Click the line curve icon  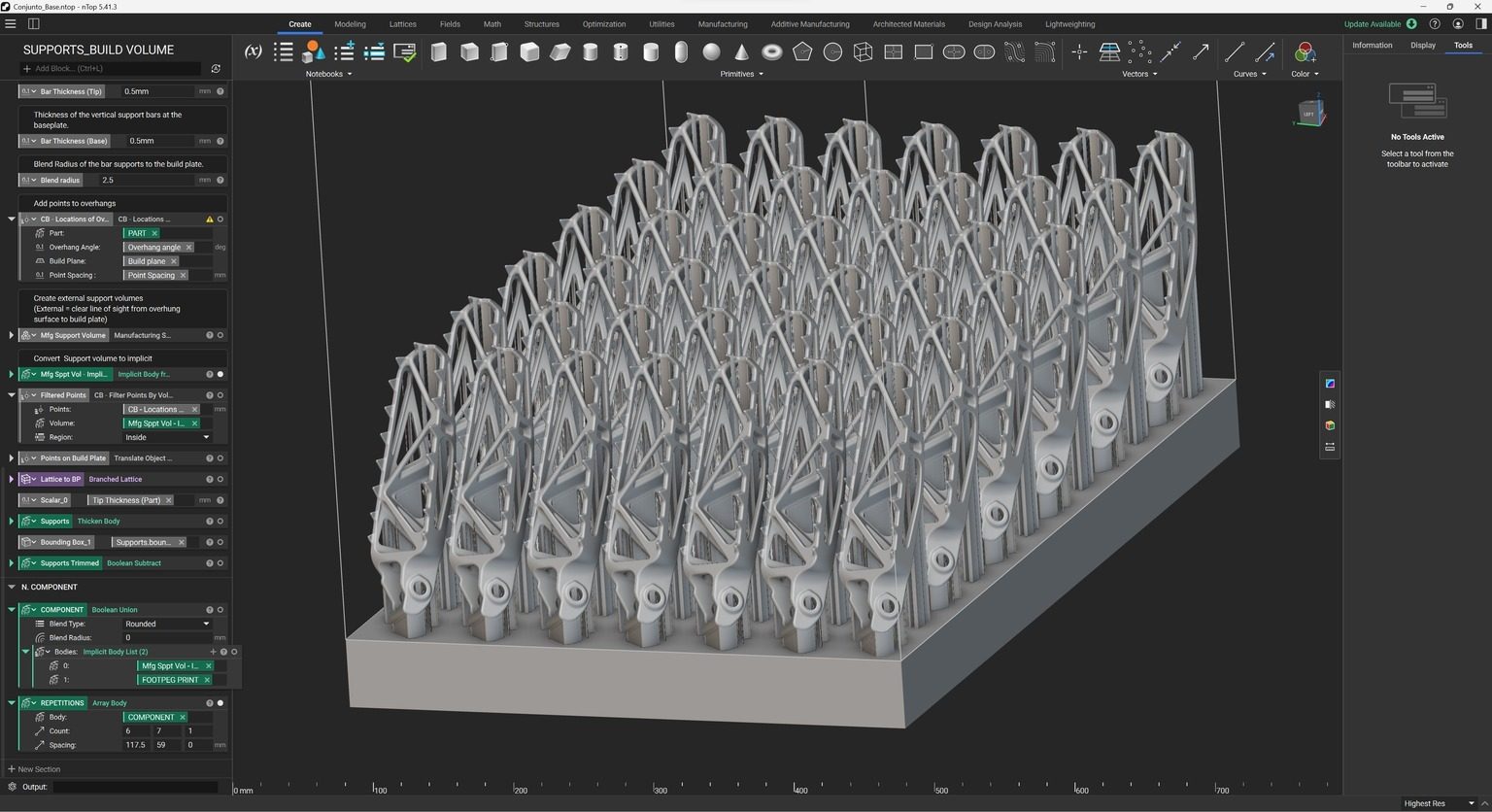(1235, 51)
